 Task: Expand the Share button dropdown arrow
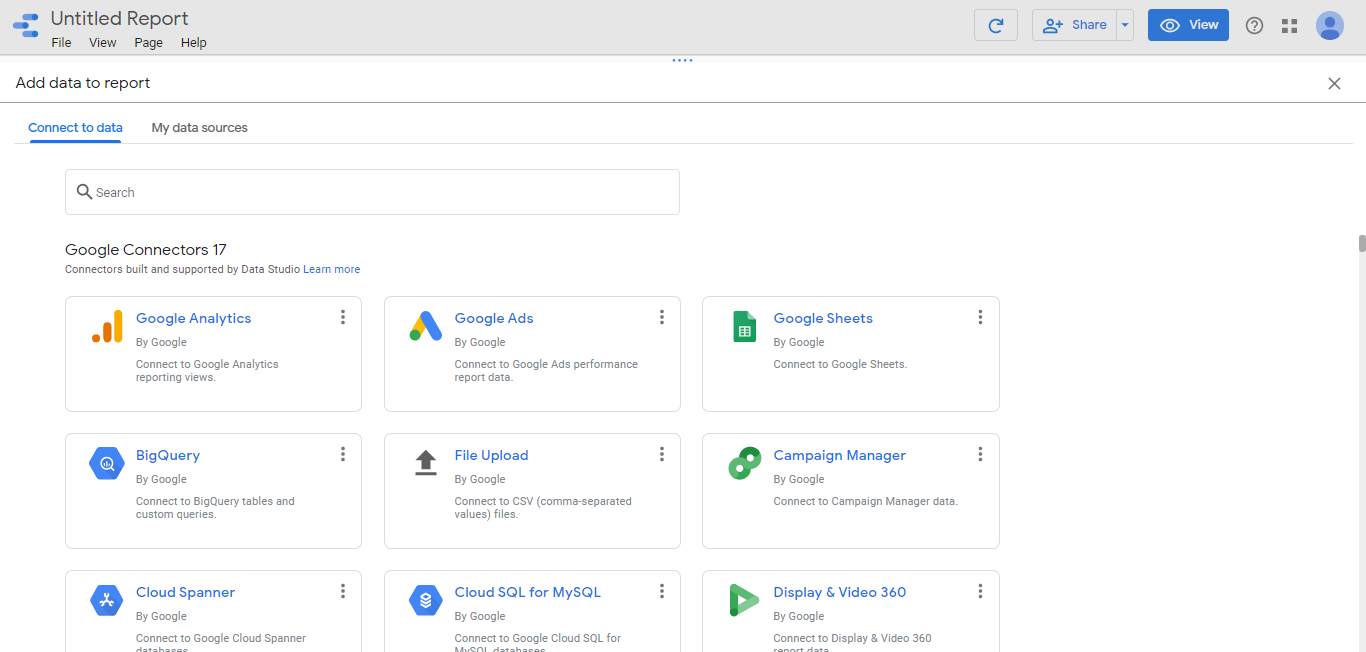point(1124,25)
